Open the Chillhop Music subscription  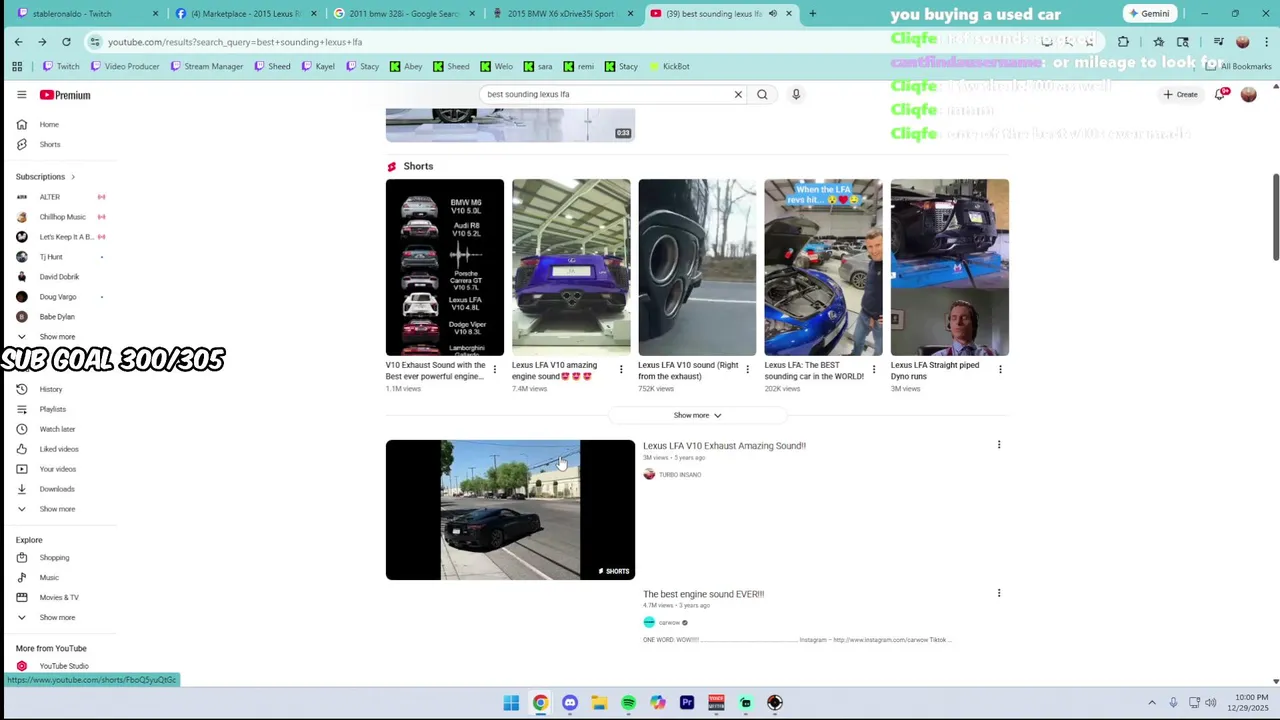pos(60,217)
